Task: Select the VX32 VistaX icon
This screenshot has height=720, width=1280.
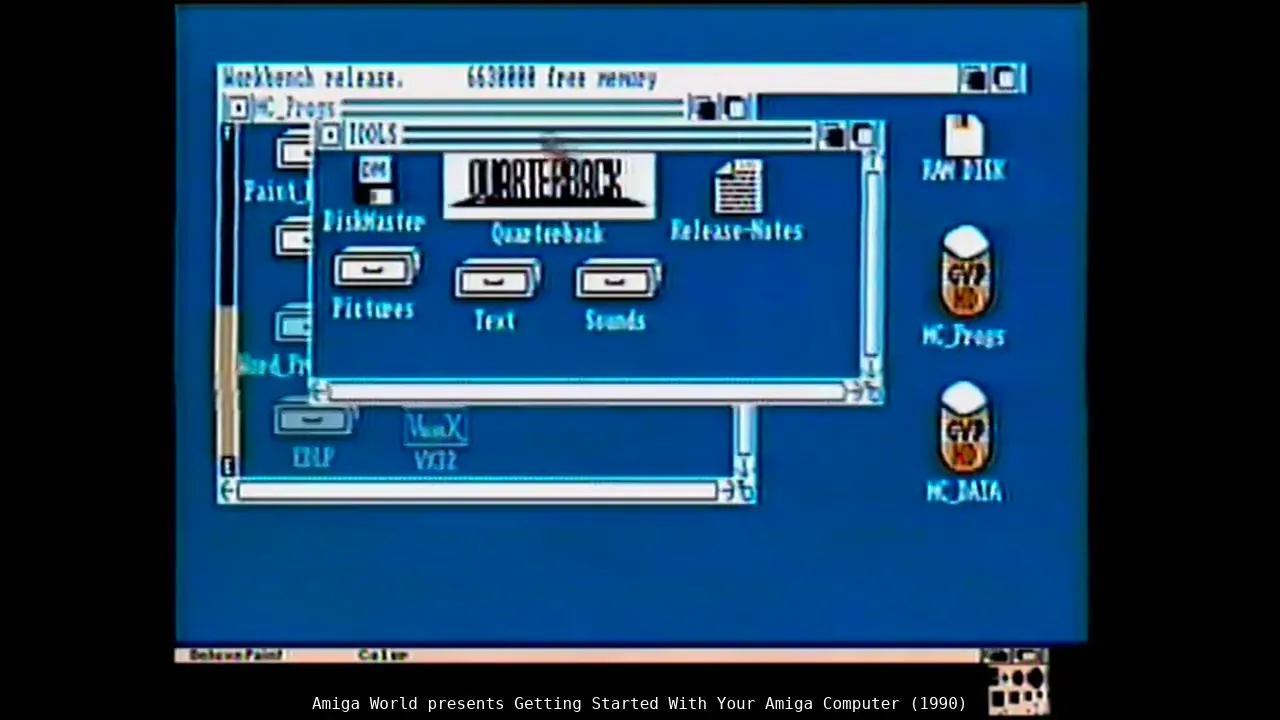Action: 436,427
